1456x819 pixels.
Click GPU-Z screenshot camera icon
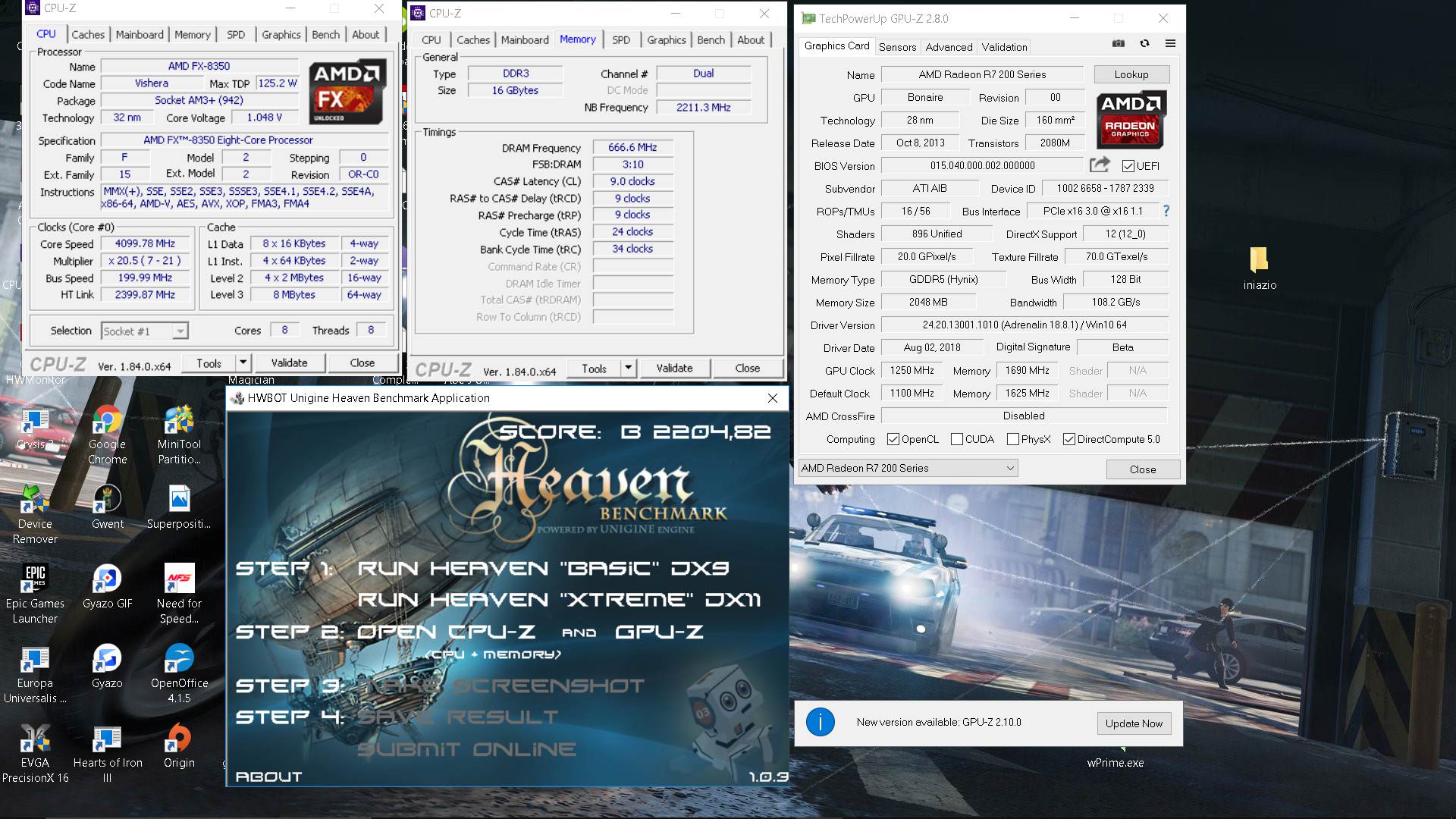1118,44
